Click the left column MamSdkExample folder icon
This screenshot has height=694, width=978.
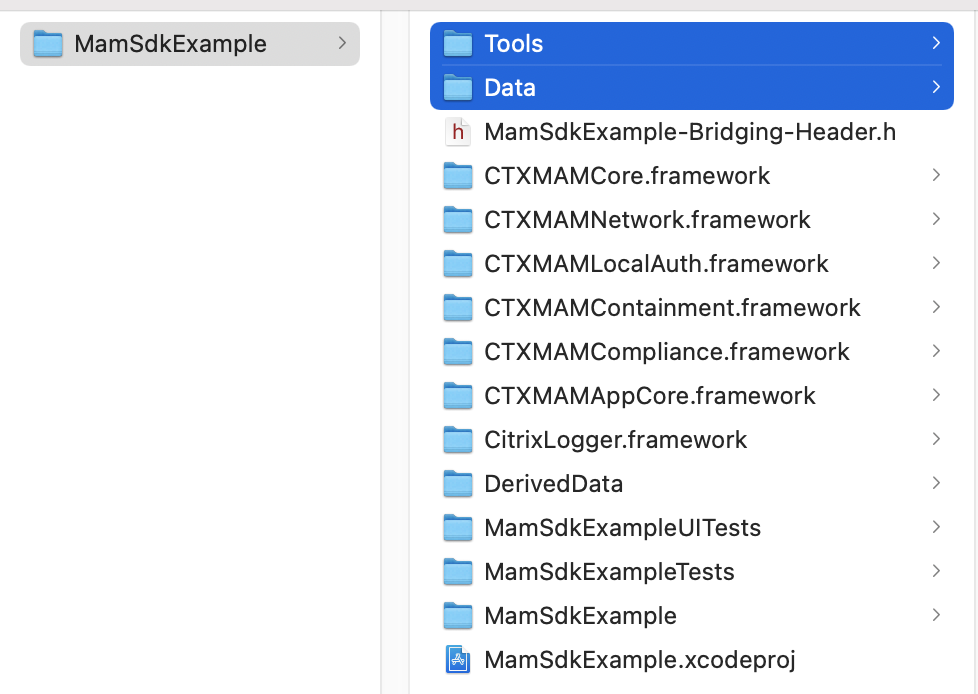pos(48,44)
